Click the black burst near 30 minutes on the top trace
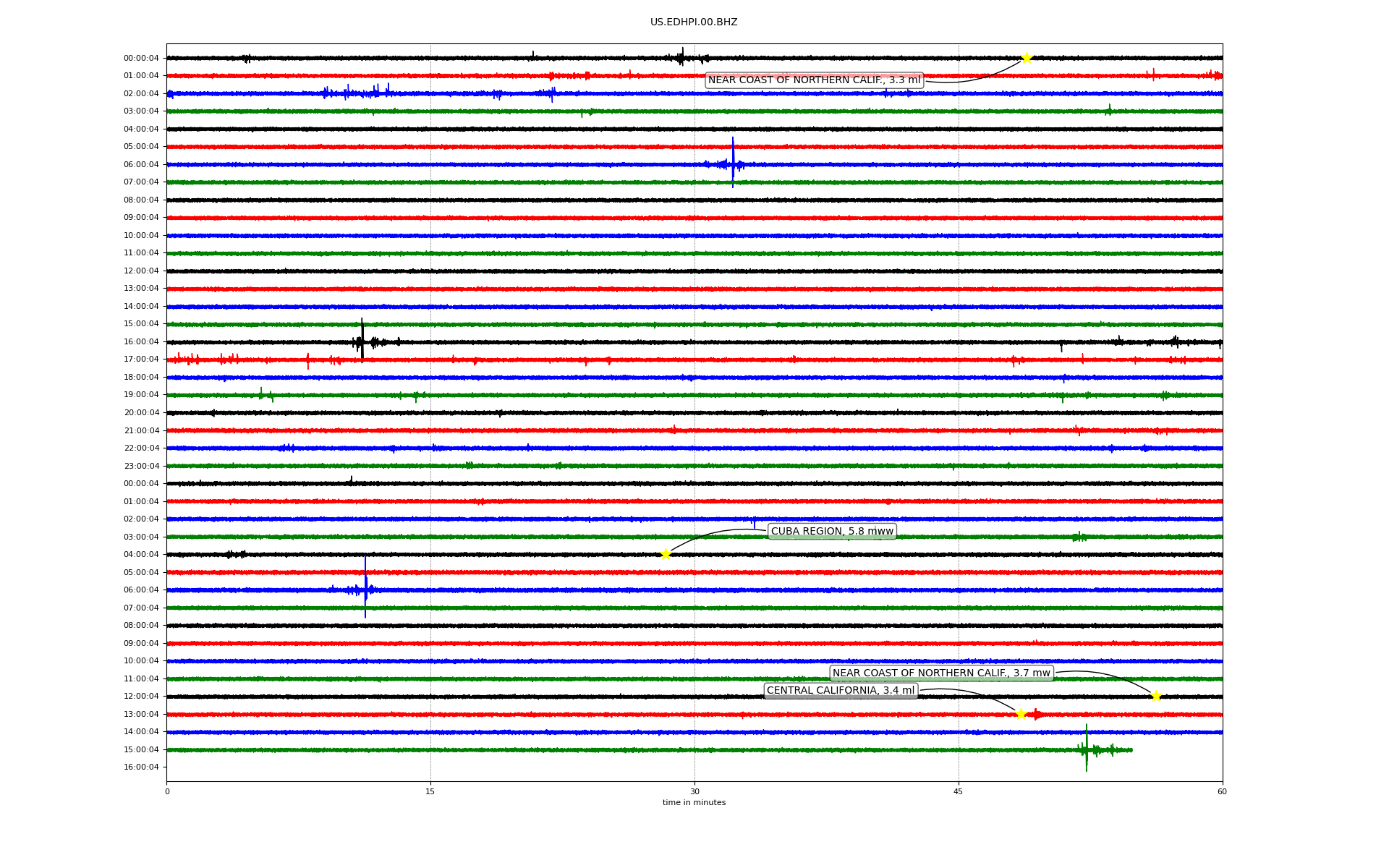The image size is (1389, 868). click(x=681, y=57)
